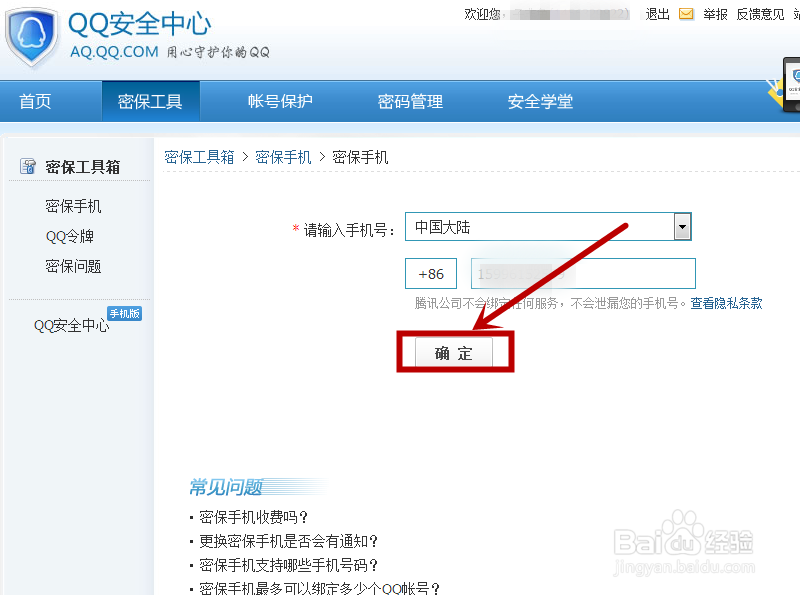This screenshot has height=595, width=800.
Task: Open QQ安全中心 mobile version link
Action: pos(71,325)
